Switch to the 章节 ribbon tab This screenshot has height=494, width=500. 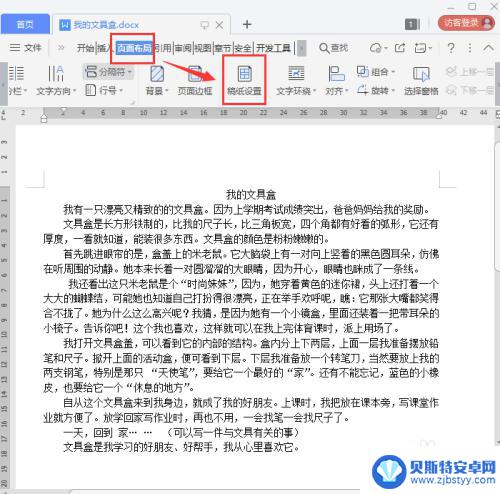coord(223,48)
